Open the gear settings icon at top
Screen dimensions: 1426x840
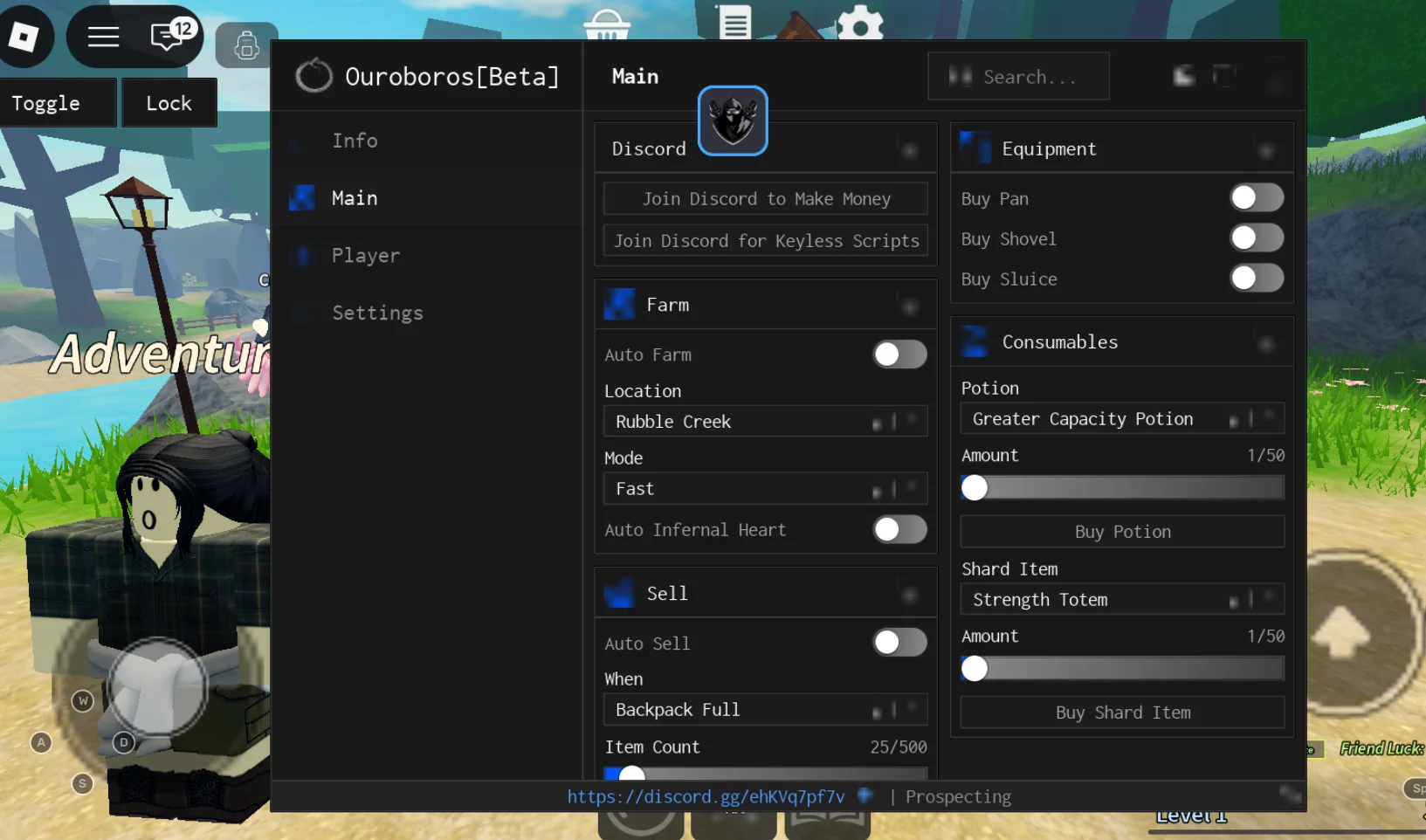coord(860,24)
